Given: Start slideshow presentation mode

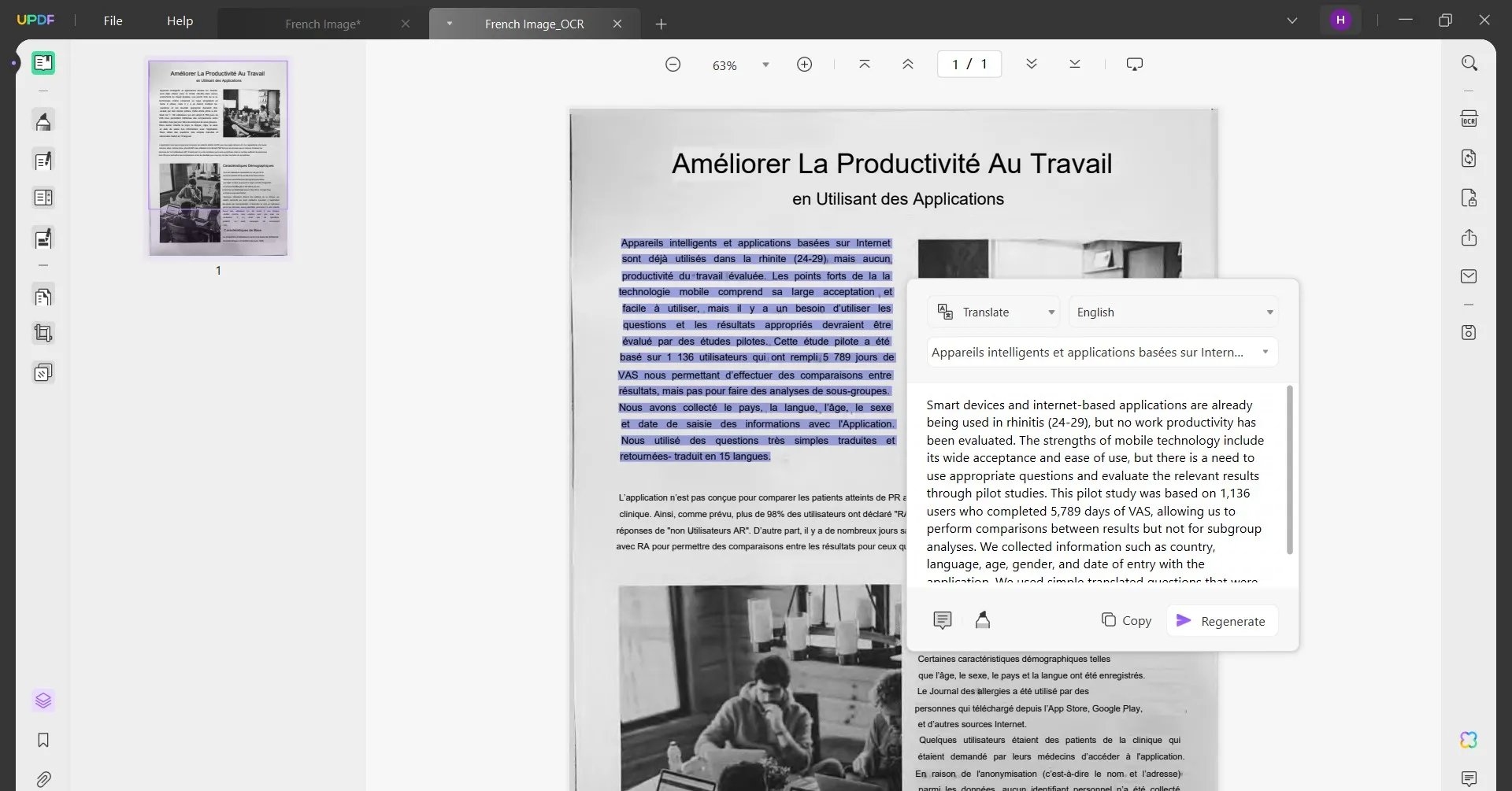Looking at the screenshot, I should [x=1134, y=64].
